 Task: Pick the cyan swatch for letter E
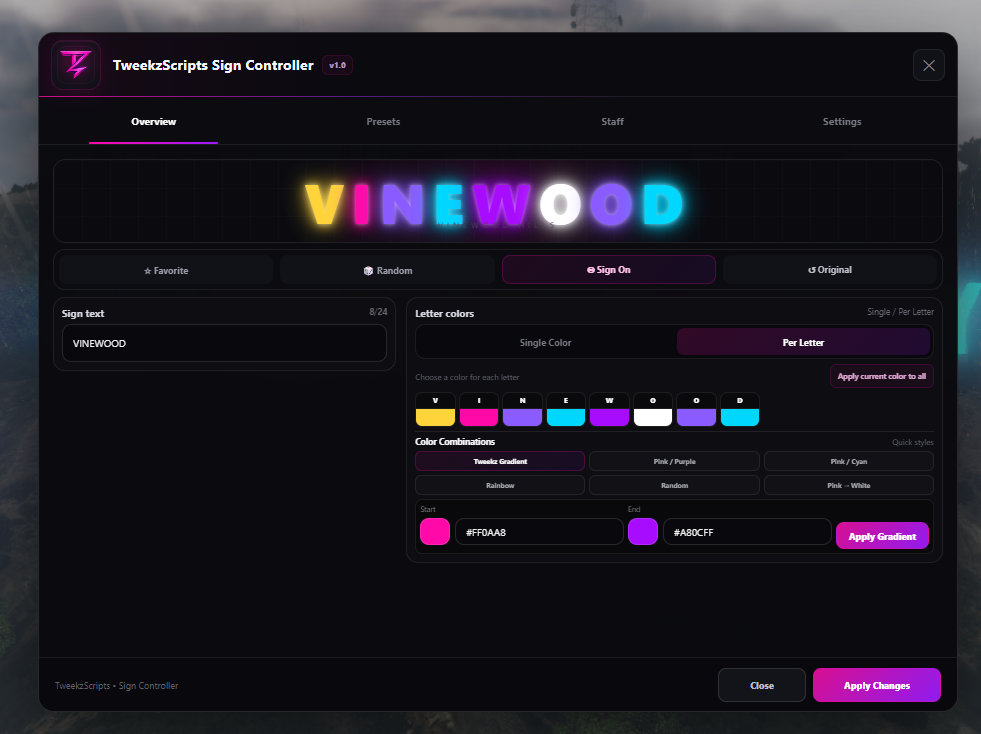click(566, 417)
